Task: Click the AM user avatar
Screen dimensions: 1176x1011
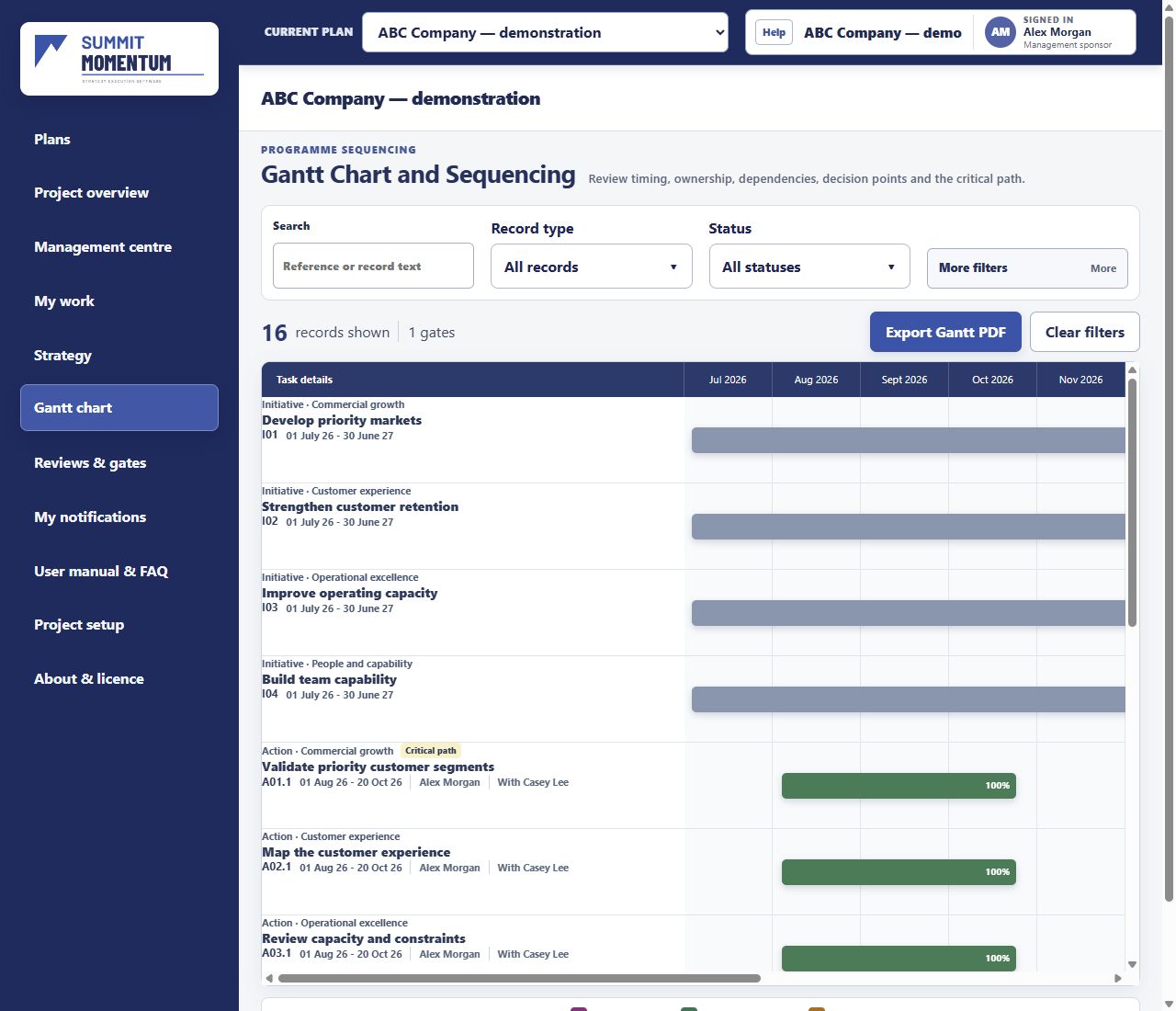Action: coord(1000,32)
